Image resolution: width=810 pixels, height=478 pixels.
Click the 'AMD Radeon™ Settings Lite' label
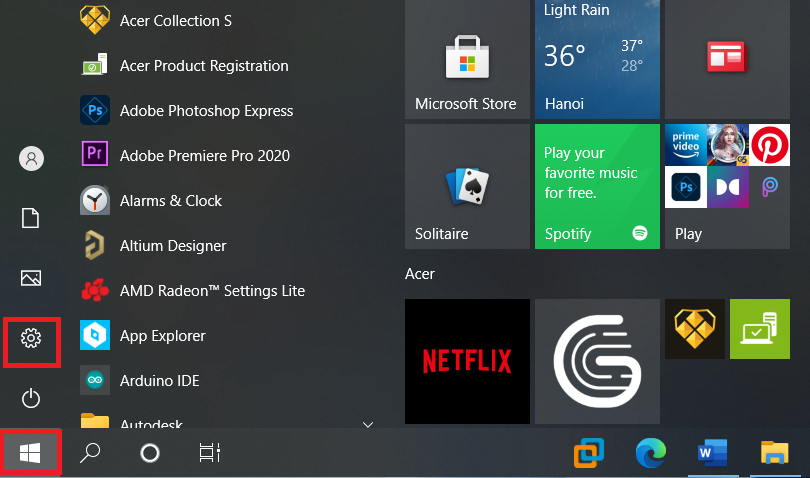coord(212,291)
